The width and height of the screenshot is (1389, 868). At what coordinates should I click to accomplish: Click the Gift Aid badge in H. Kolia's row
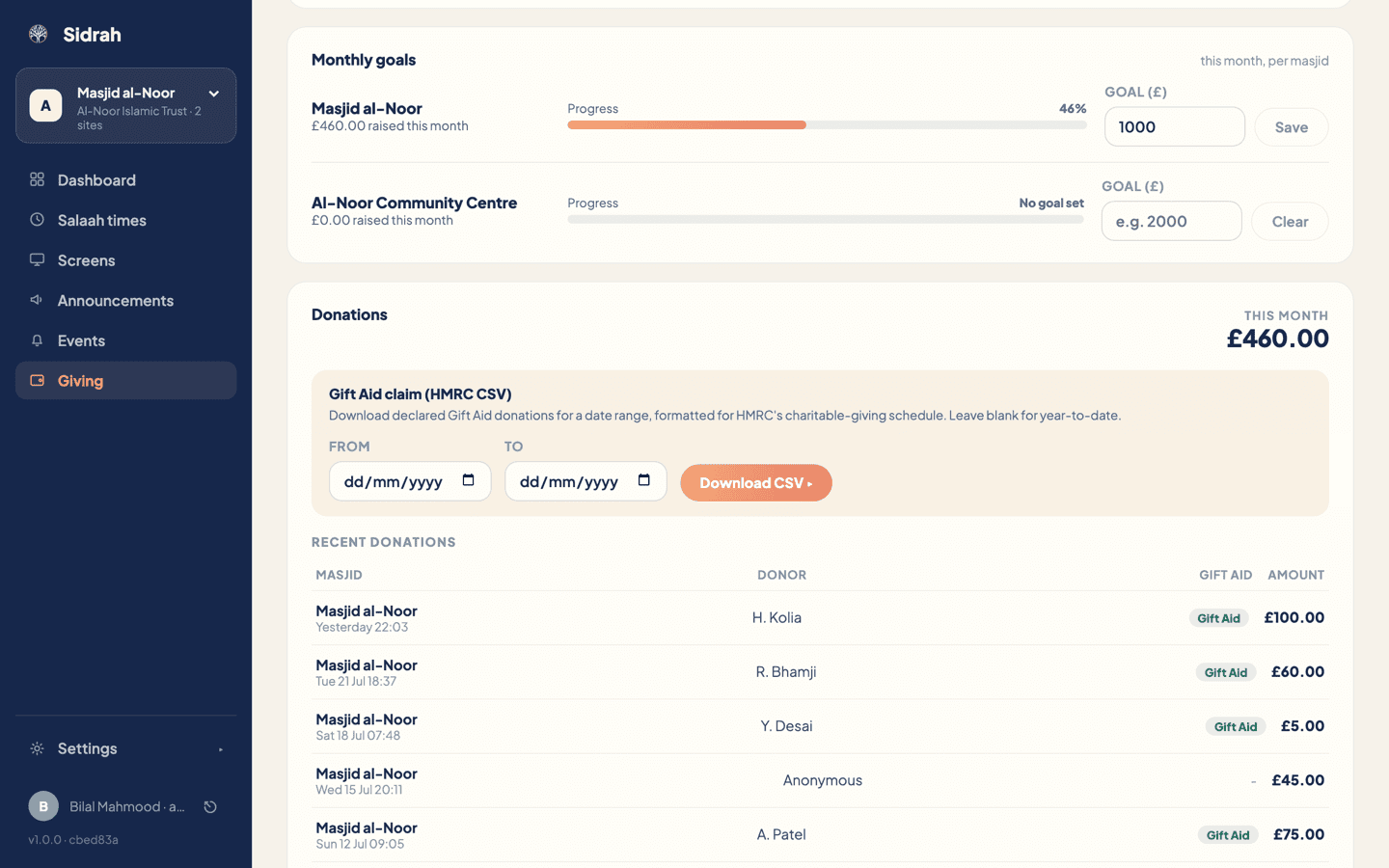(x=1219, y=618)
